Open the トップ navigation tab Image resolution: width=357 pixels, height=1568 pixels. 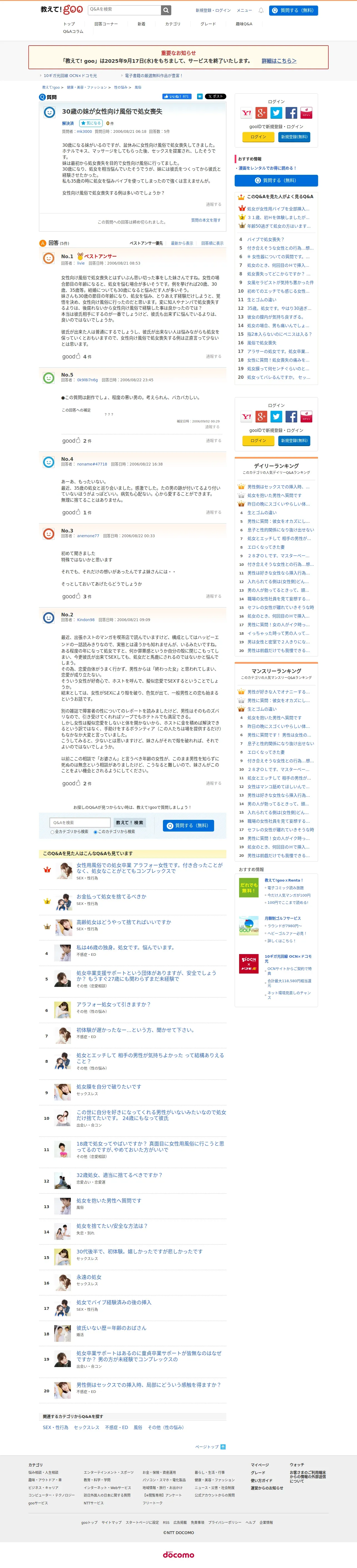[x=70, y=24]
